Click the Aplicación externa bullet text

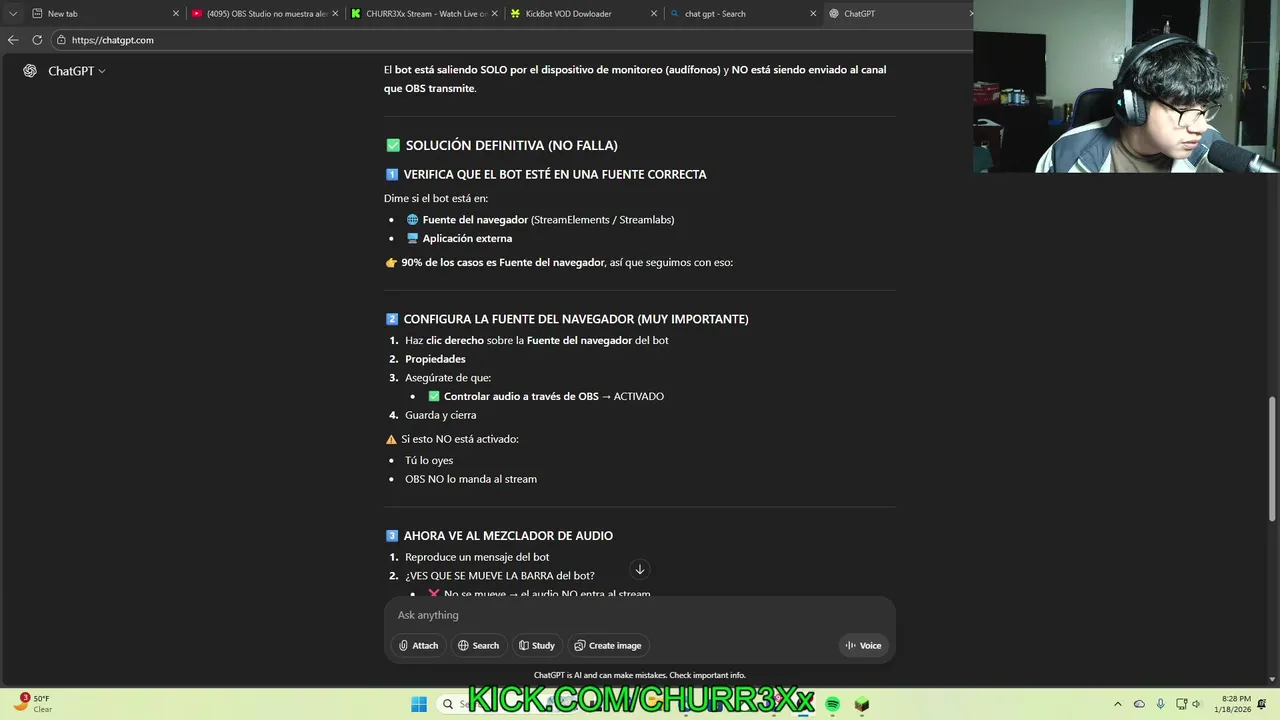click(x=467, y=239)
